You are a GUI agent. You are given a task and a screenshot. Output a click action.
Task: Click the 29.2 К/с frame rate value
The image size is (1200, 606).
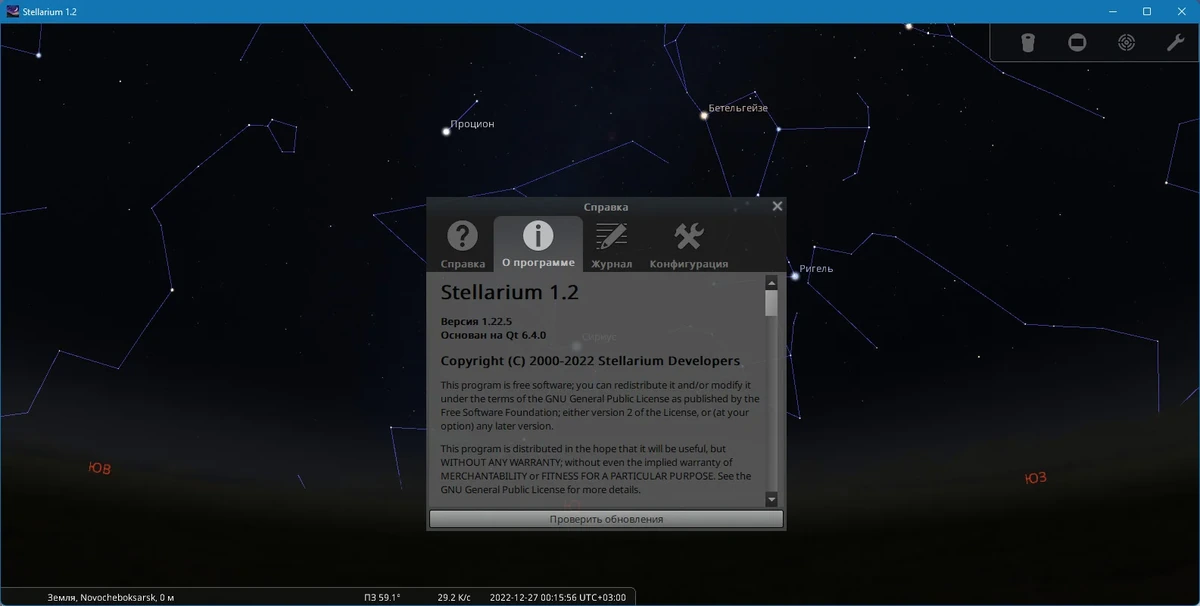click(455, 597)
